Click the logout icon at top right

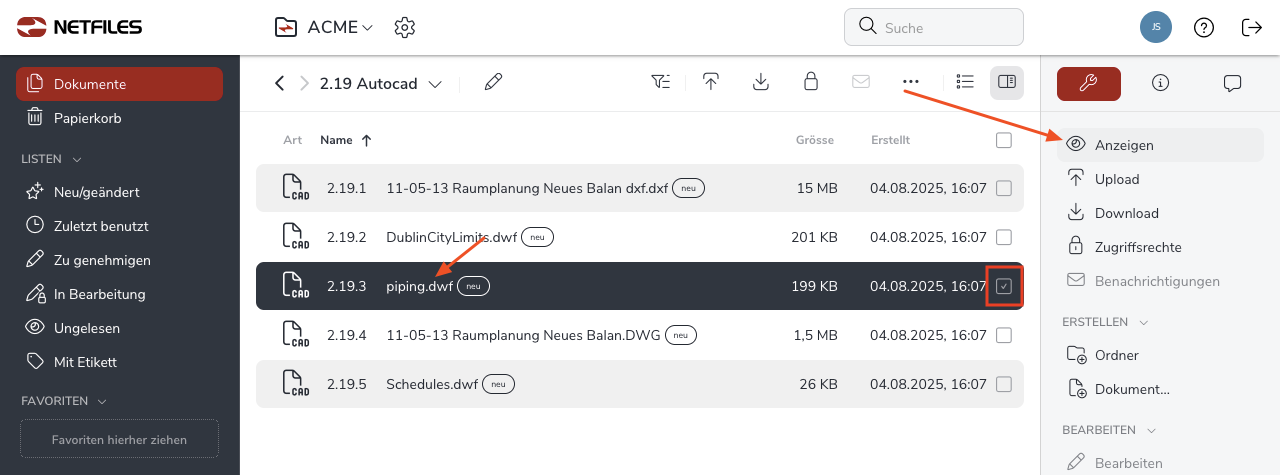[1251, 27]
